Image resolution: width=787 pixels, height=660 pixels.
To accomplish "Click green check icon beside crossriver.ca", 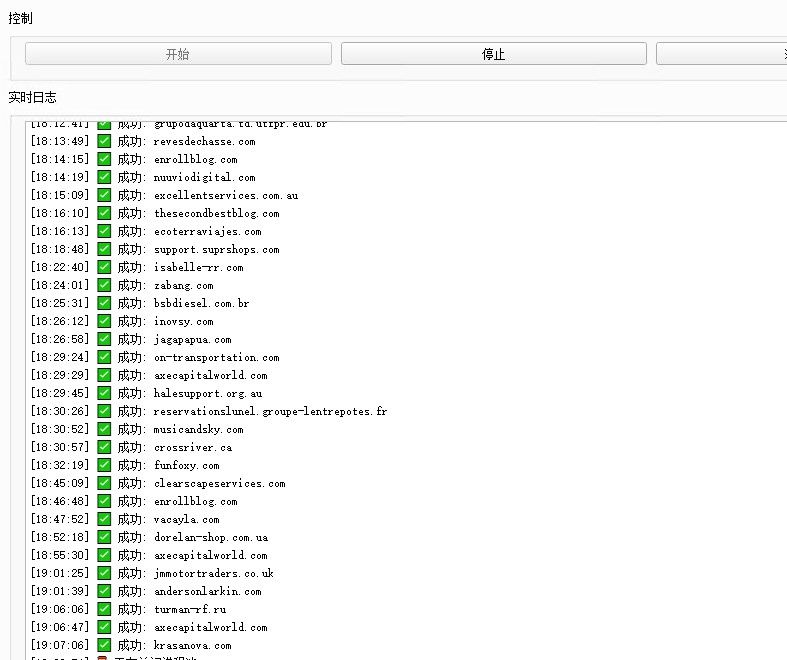I will click(104, 447).
